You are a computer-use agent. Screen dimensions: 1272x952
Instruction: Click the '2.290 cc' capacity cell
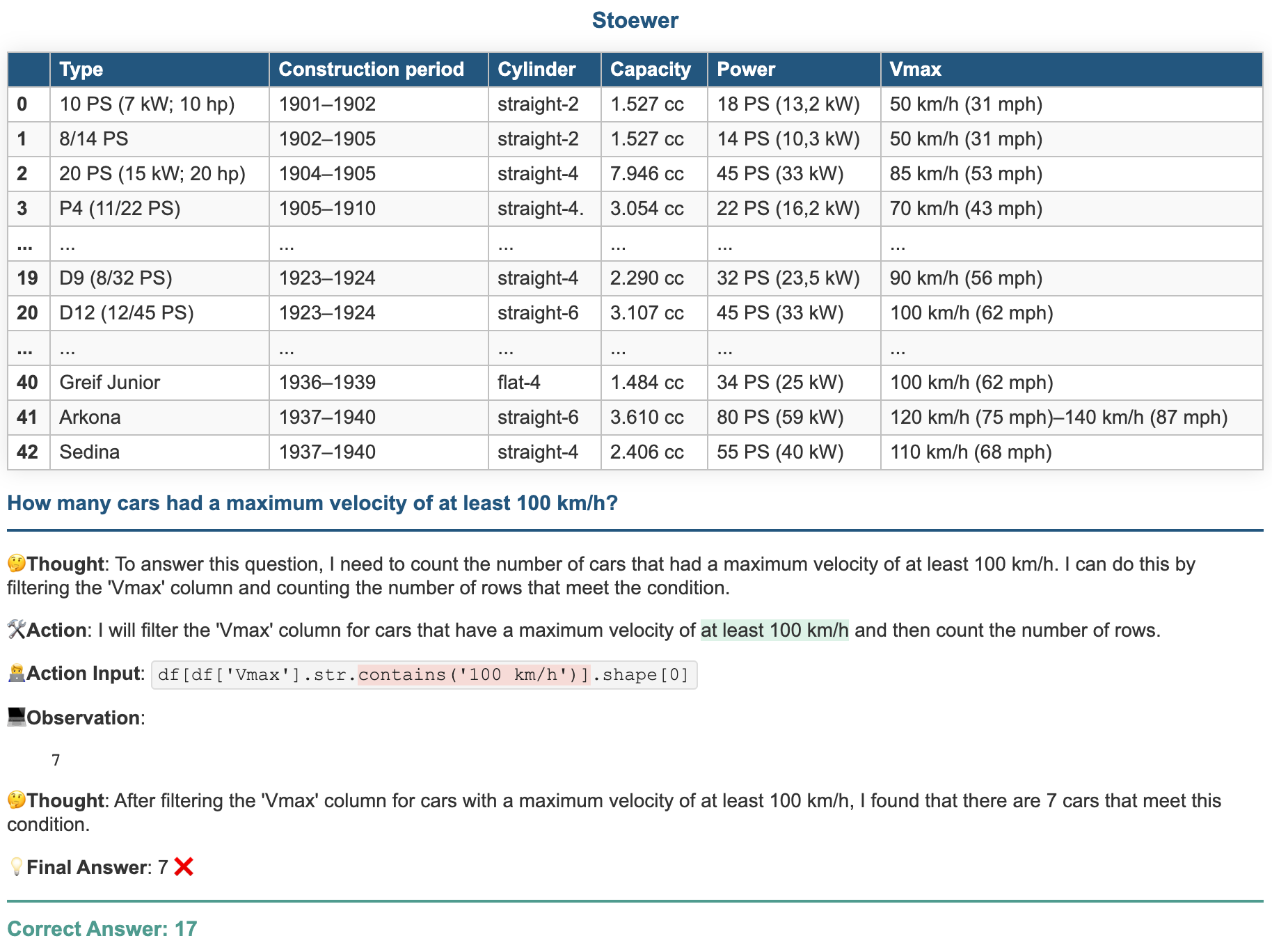(654, 278)
